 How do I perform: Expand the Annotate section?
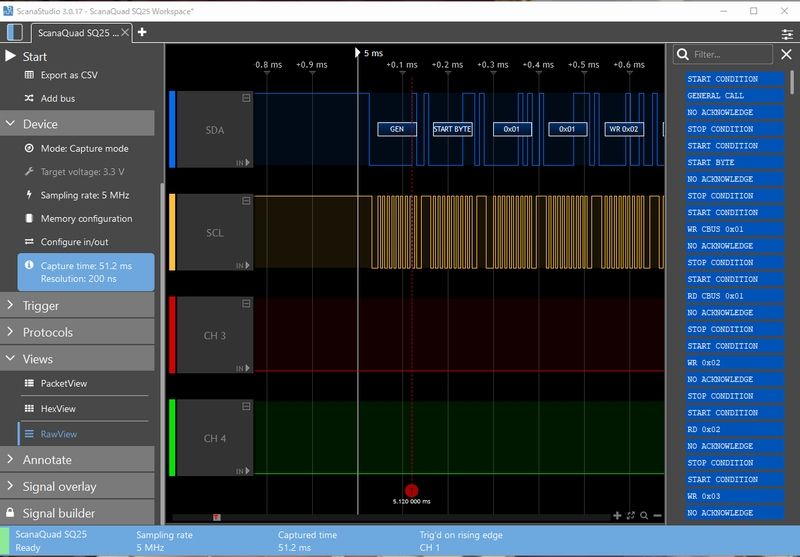(78, 460)
